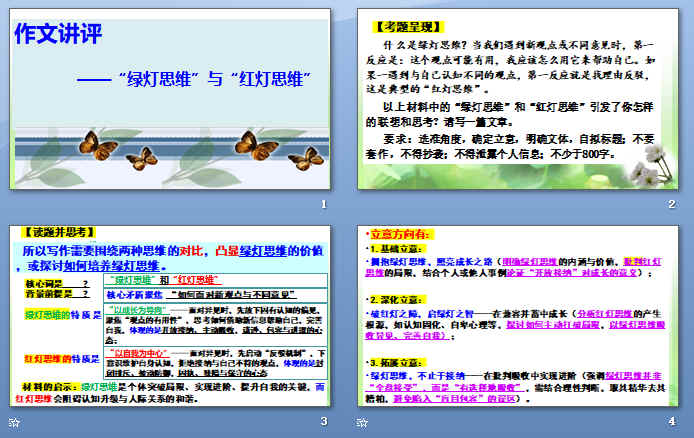Select the 读题并思考 slide thumbnail
This screenshot has height=438, width=694.
[x=170, y=318]
